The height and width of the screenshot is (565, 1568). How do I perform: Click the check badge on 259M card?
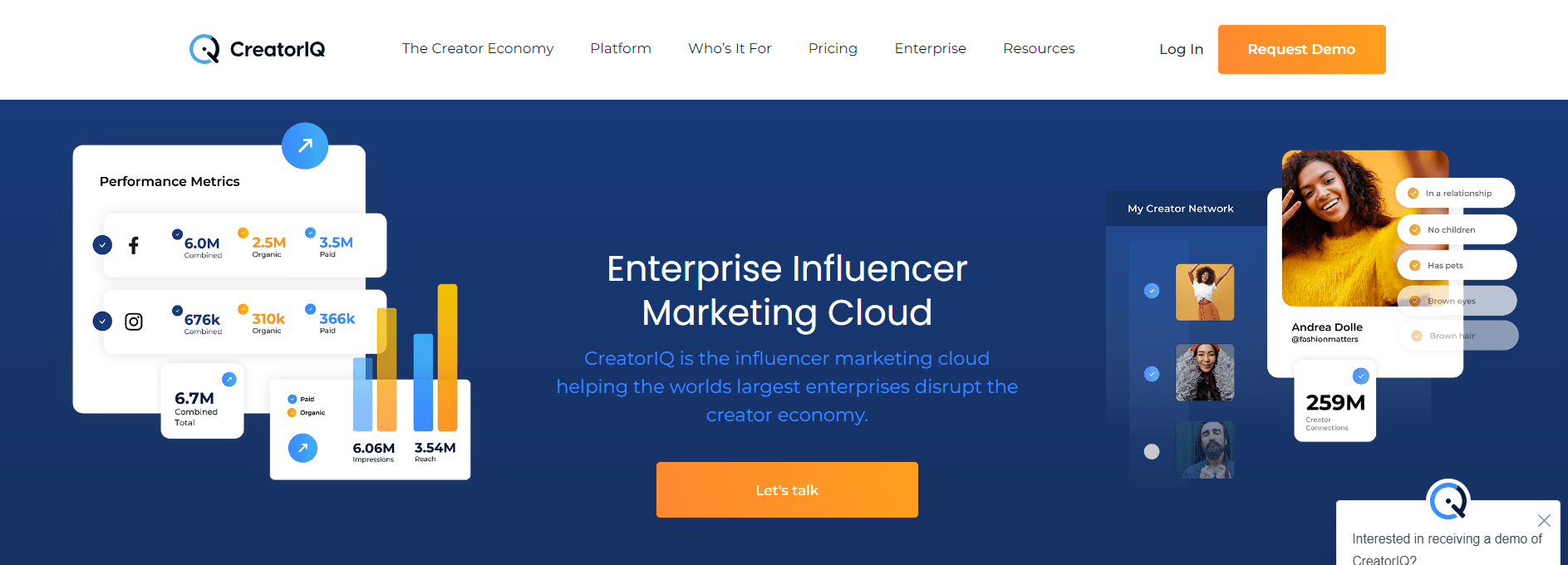[1360, 376]
